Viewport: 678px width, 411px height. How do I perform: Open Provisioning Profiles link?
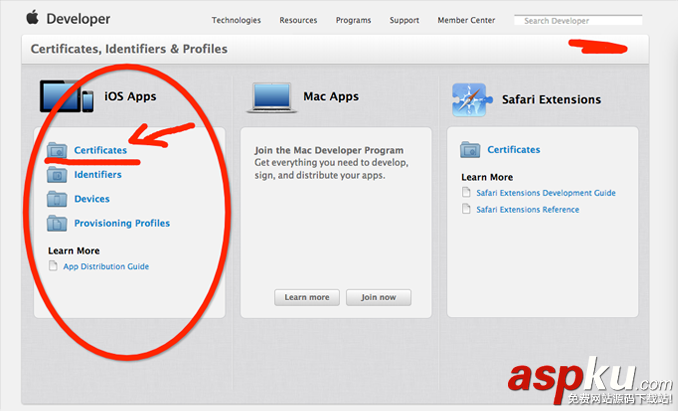[122, 223]
